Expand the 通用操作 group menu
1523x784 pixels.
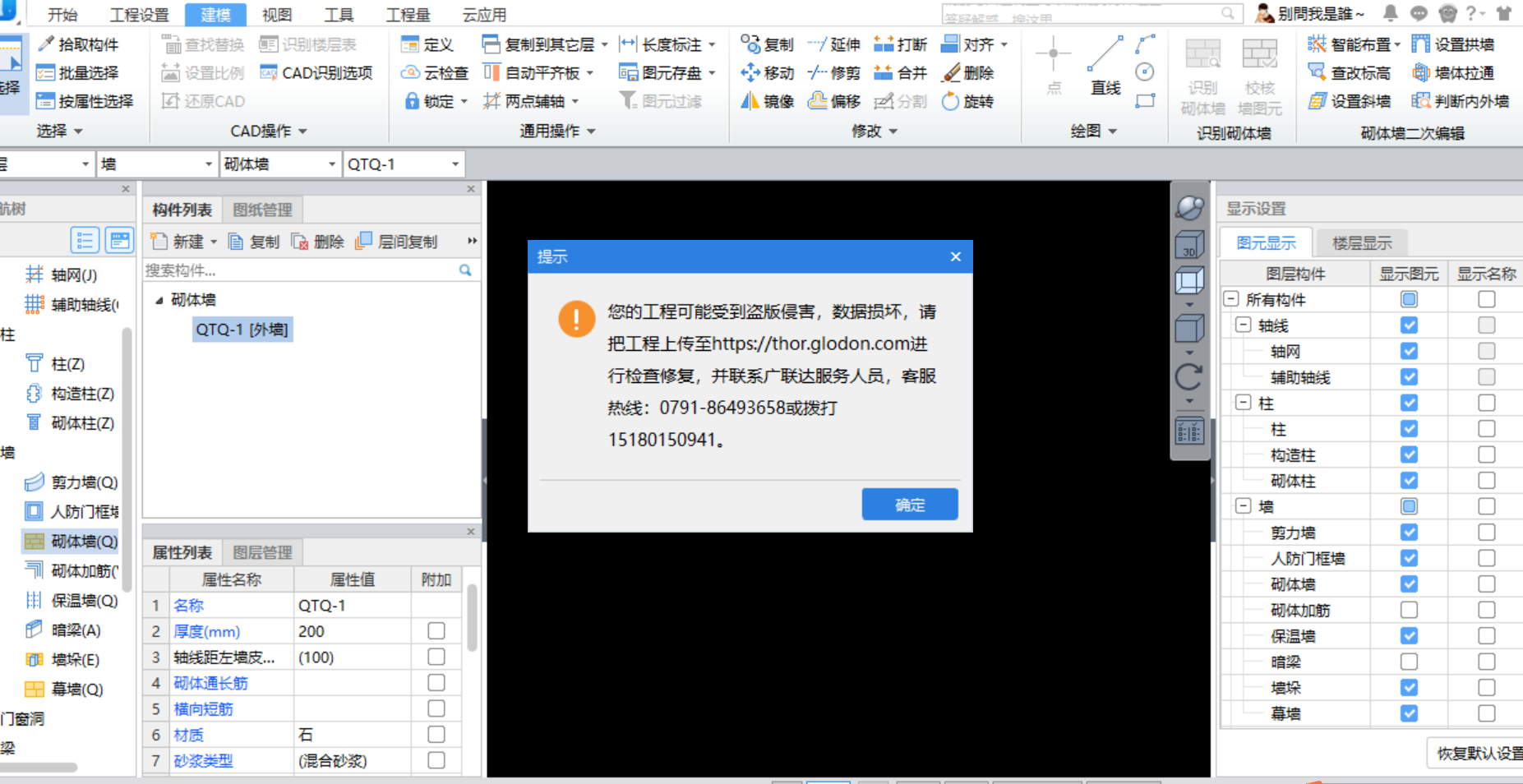[558, 131]
